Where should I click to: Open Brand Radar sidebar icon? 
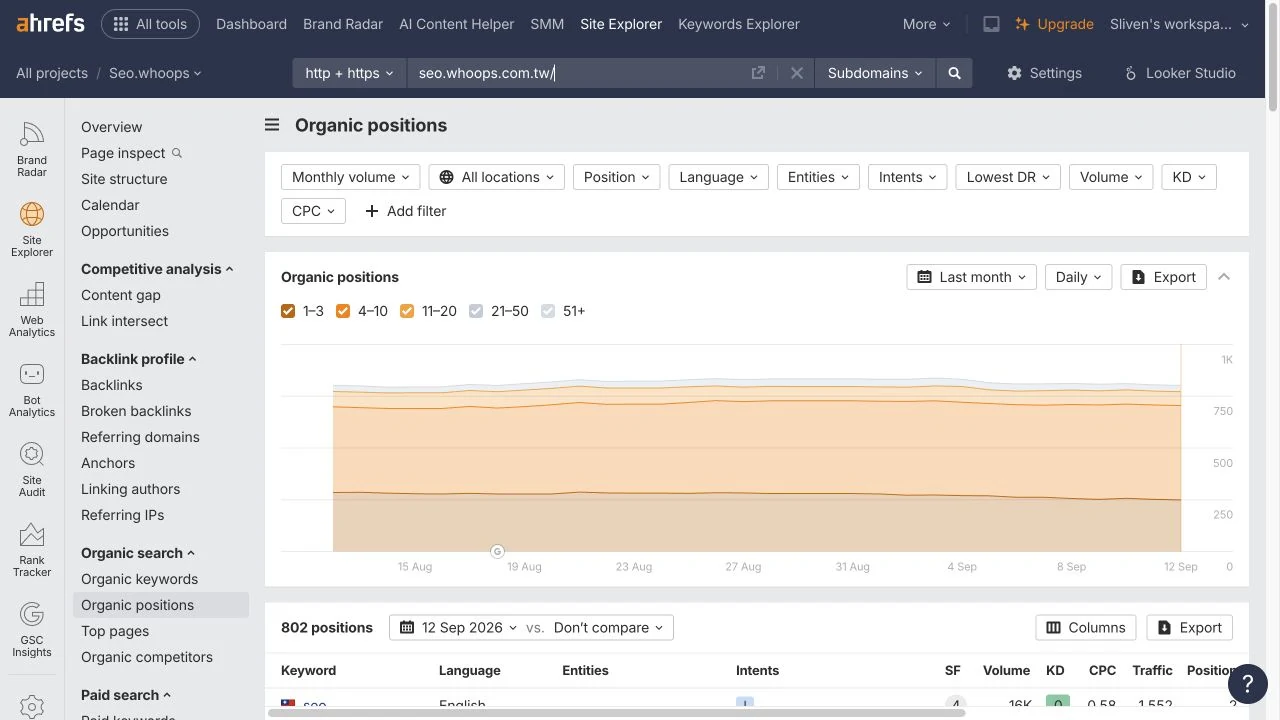coord(32,150)
